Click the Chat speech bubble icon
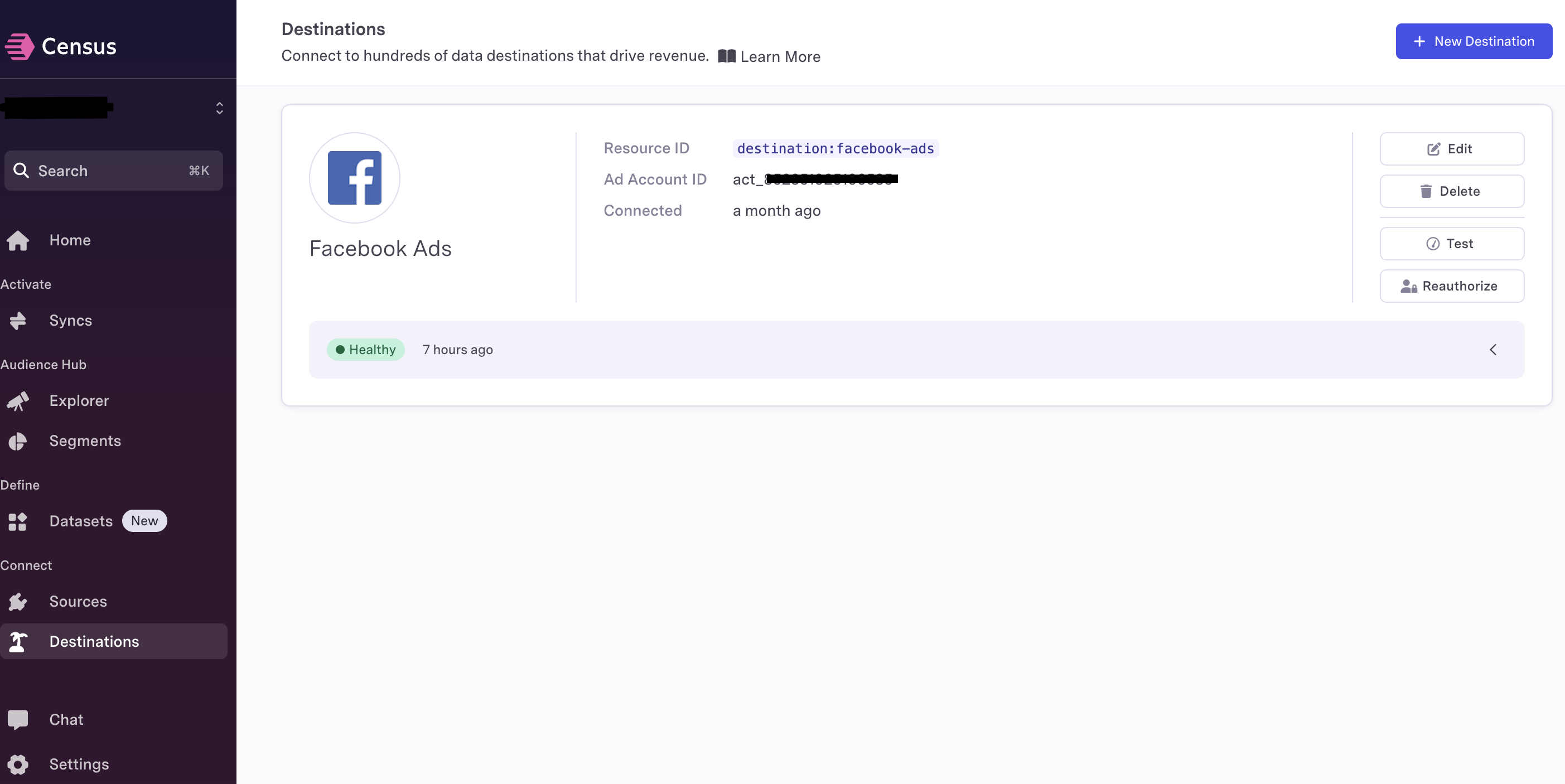The height and width of the screenshot is (784, 1565). [x=18, y=720]
